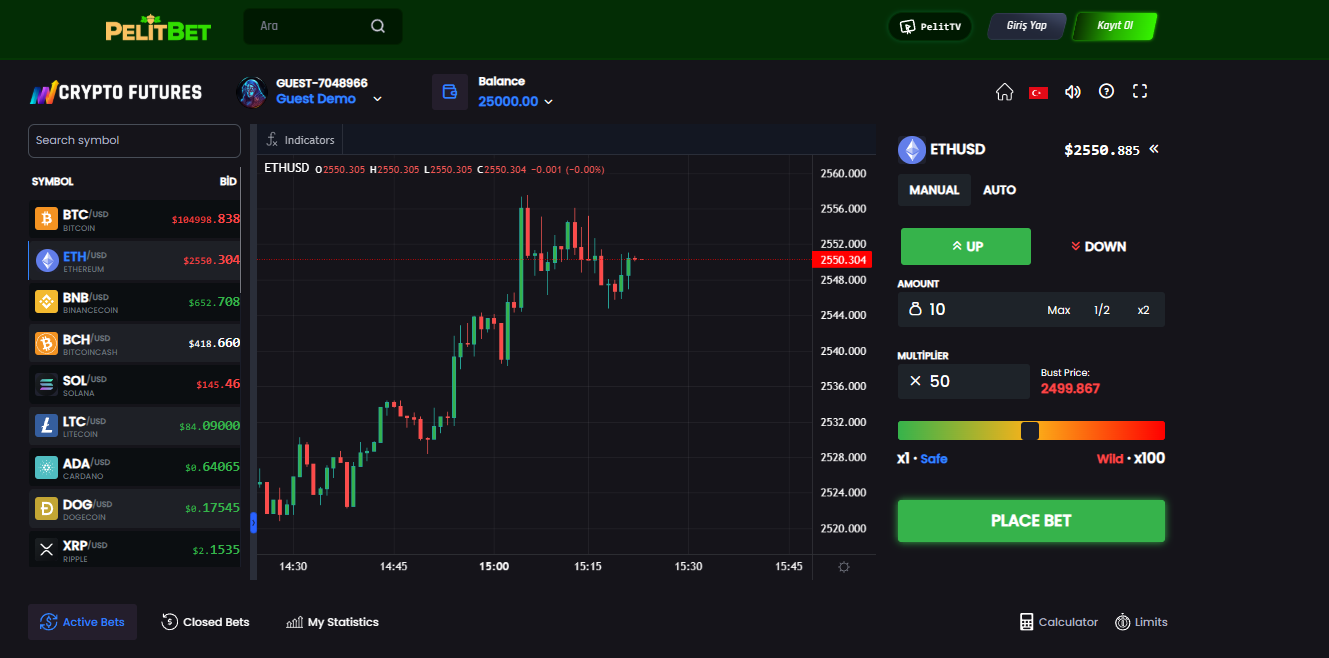Open the Active Bets tab
Image resolution: width=1329 pixels, height=658 pixels.
tap(82, 622)
